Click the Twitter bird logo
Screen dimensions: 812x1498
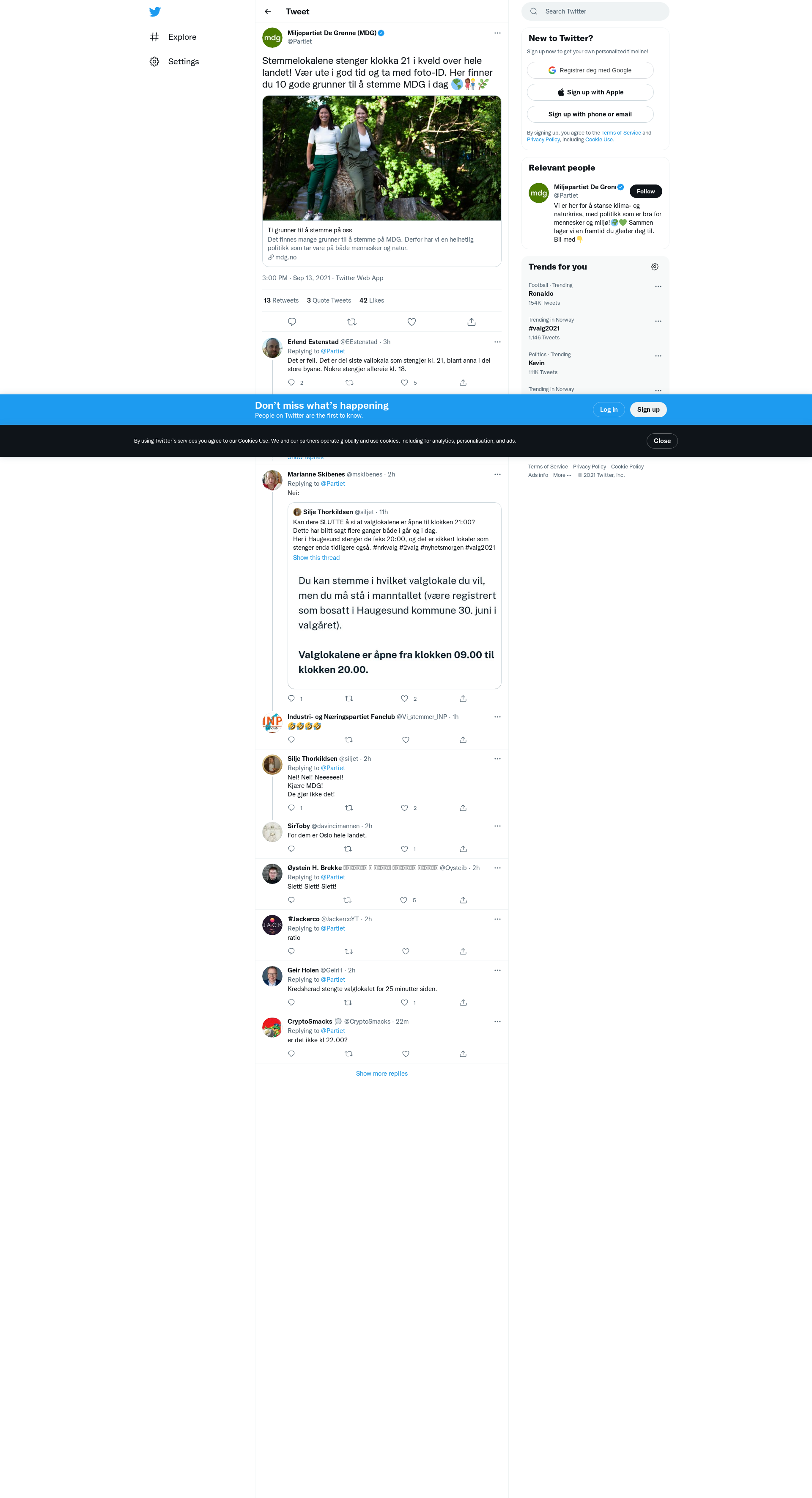155,11
